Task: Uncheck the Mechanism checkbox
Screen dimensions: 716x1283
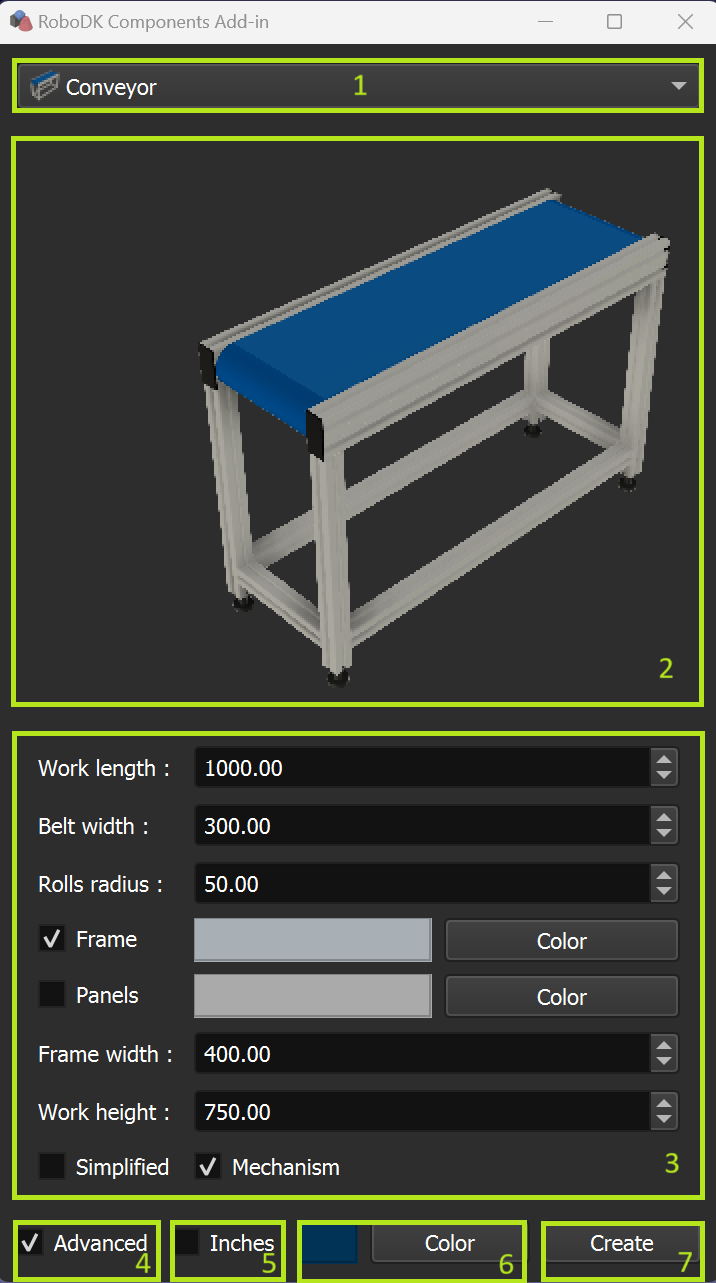Action: click(x=207, y=1167)
